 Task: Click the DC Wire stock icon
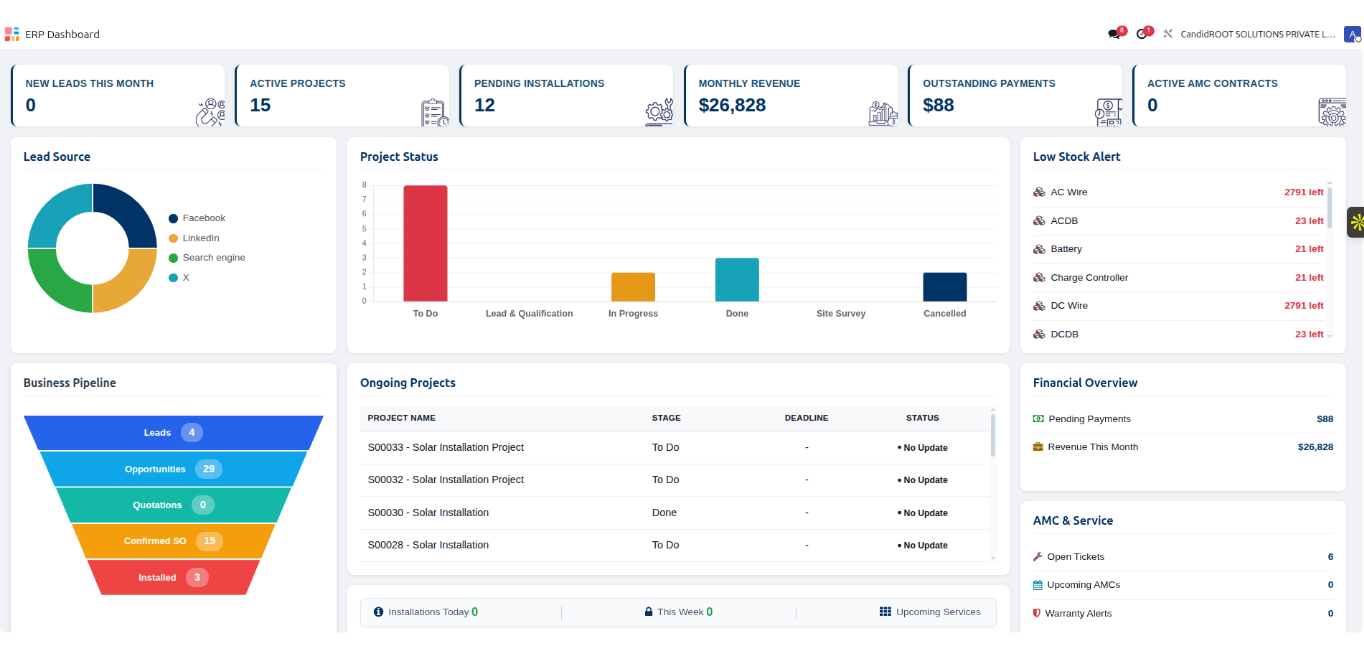coord(1039,306)
